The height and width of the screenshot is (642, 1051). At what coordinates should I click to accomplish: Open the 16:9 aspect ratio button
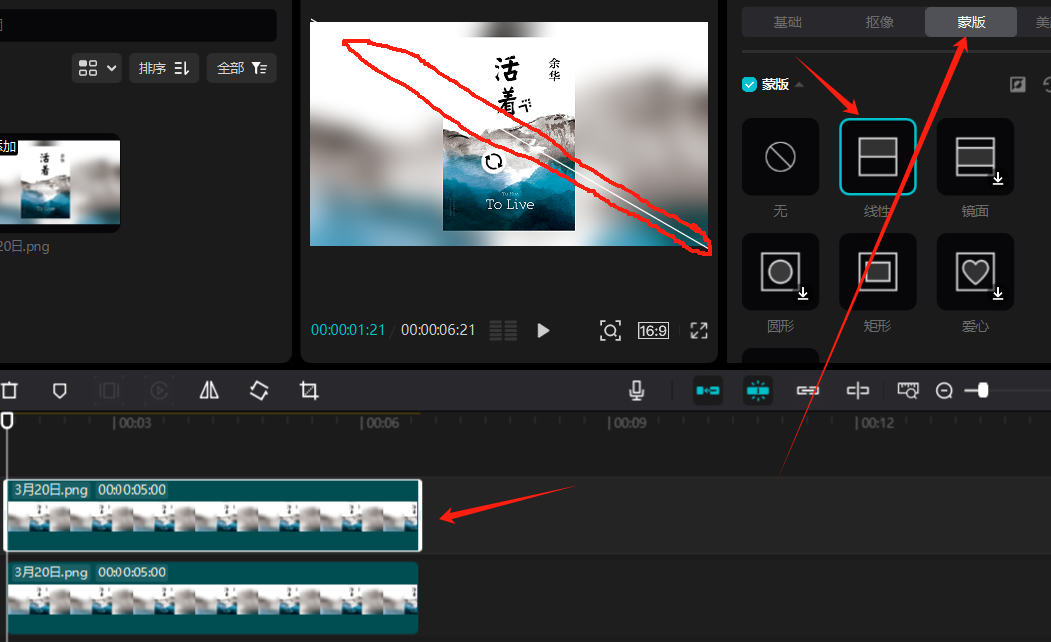pos(653,330)
